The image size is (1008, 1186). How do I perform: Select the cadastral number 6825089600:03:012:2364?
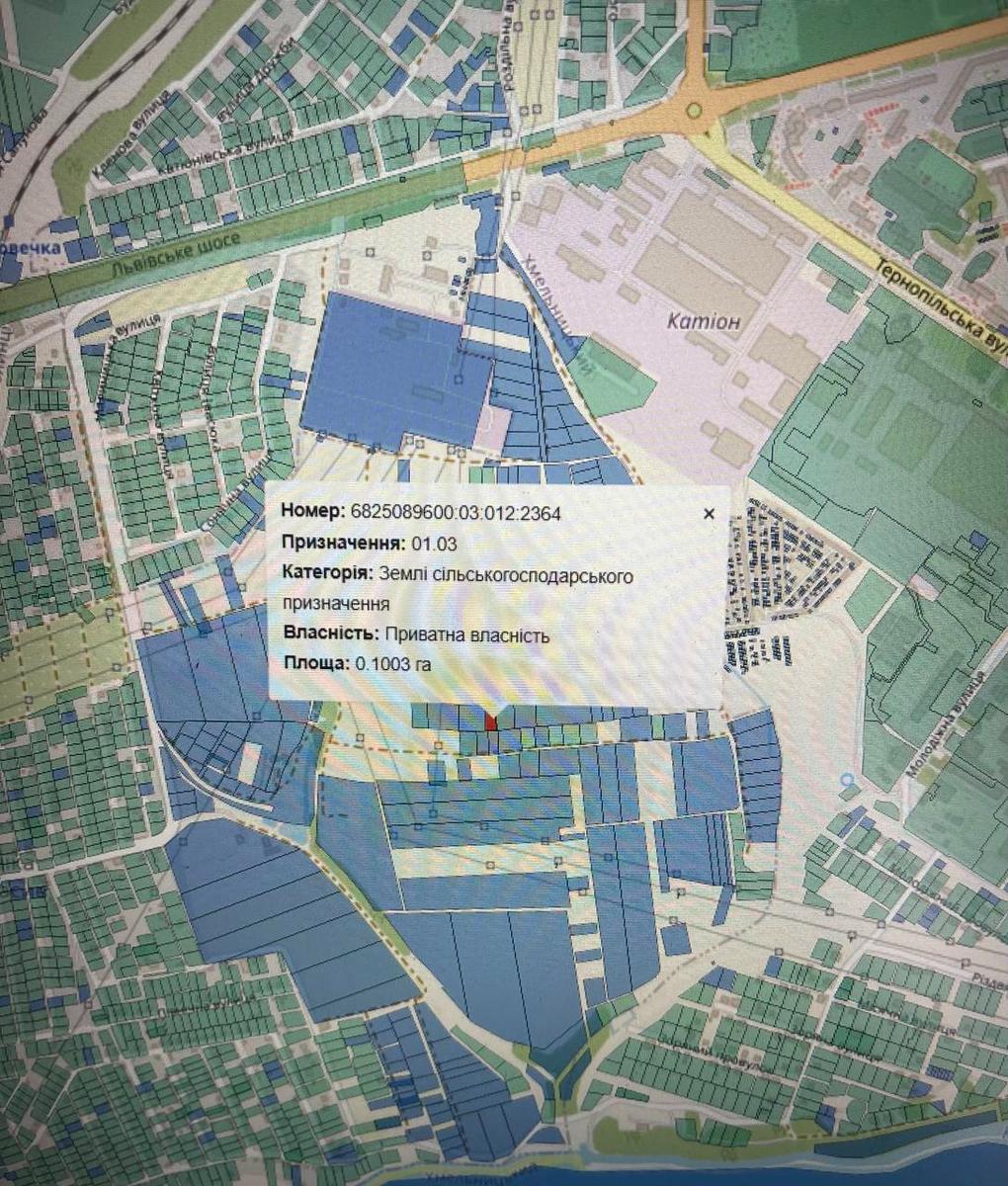(456, 512)
